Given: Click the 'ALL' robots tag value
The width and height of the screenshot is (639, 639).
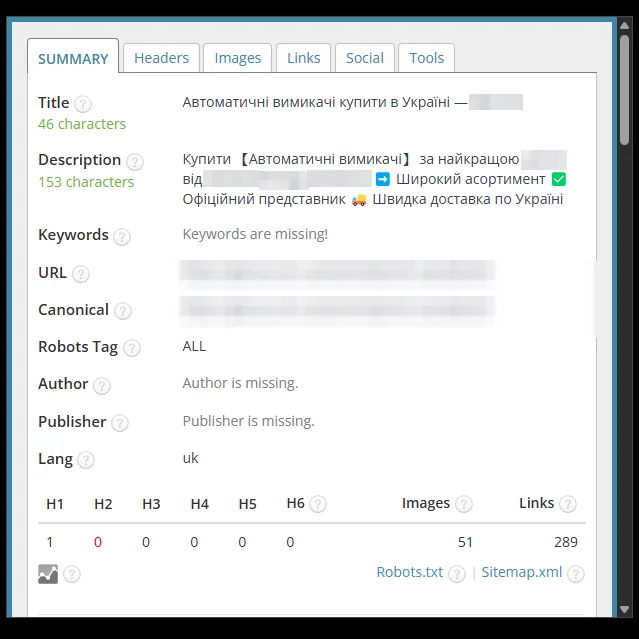Looking at the screenshot, I should tap(194, 346).
